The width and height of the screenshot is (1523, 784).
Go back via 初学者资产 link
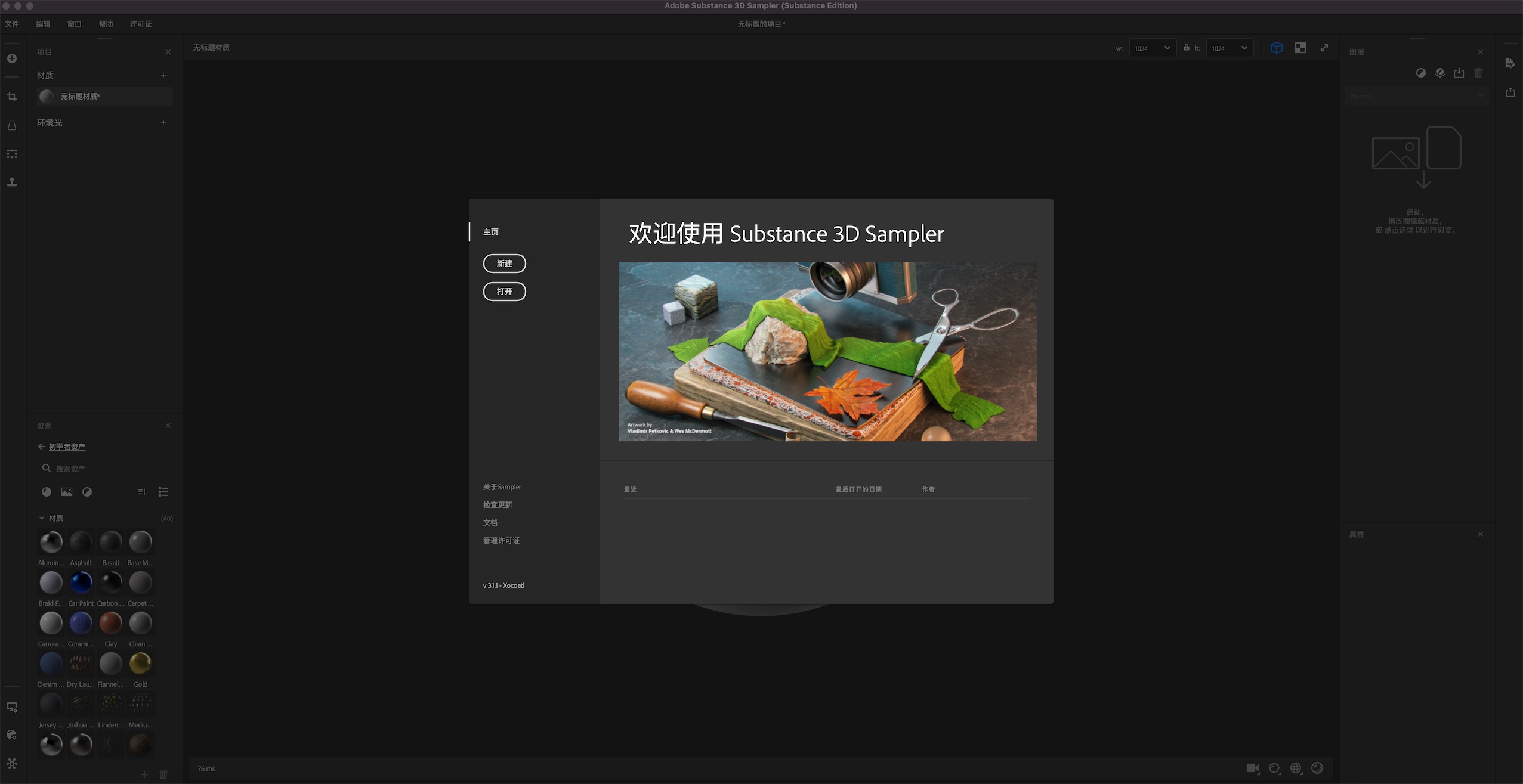(67, 447)
